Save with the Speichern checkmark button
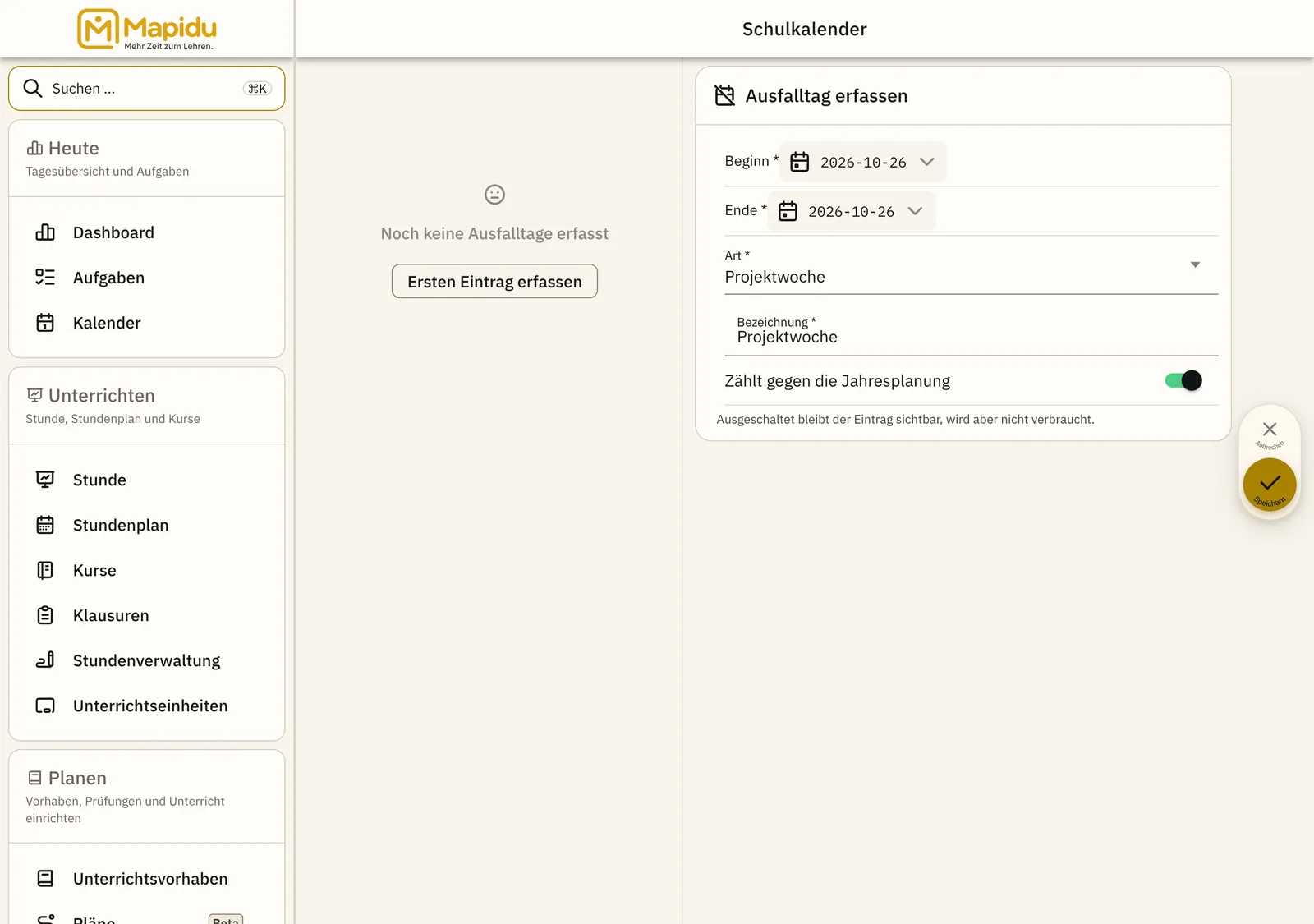Image resolution: width=1314 pixels, height=924 pixels. [1270, 485]
